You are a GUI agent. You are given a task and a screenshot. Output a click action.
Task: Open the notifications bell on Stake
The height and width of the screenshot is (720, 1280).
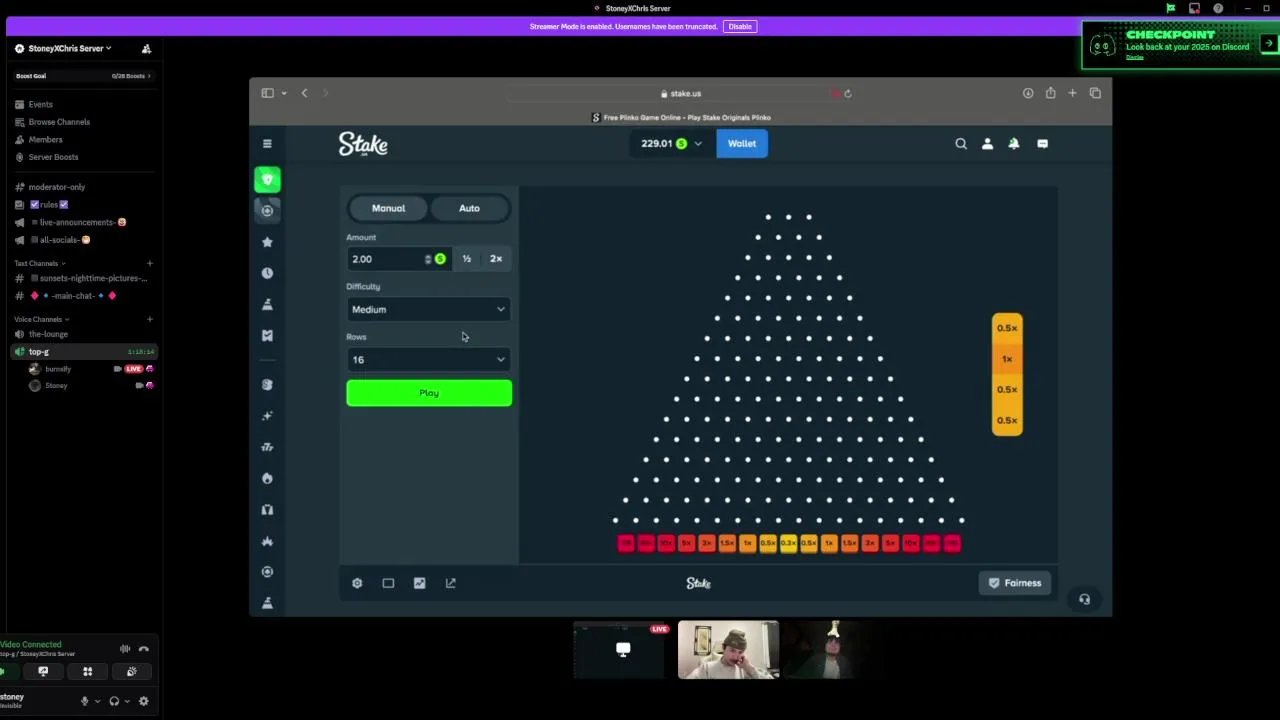point(1014,144)
